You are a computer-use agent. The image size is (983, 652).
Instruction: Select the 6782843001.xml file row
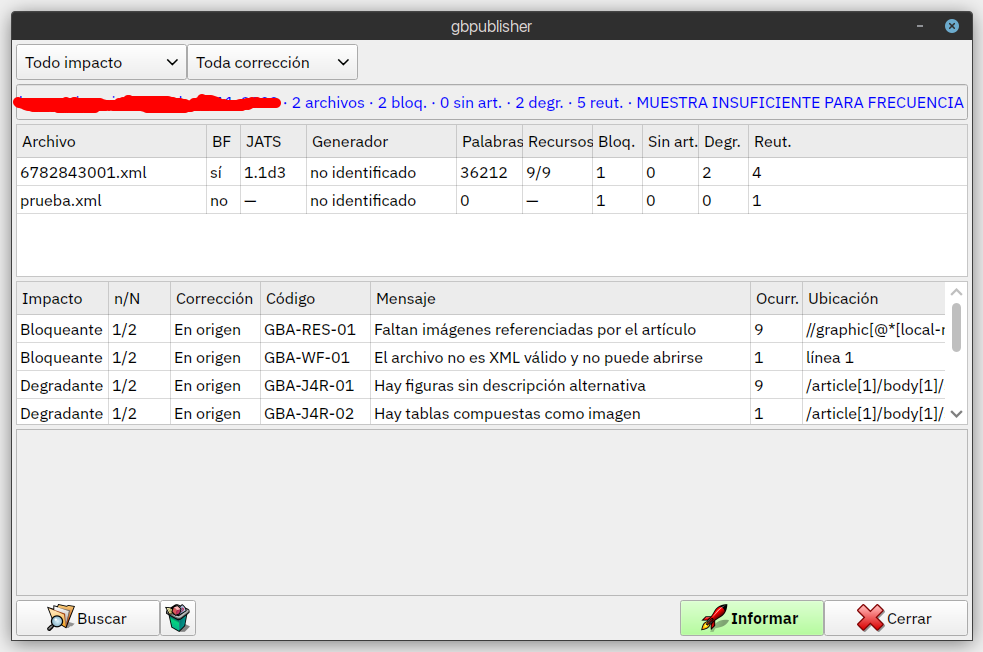[x=492, y=172]
